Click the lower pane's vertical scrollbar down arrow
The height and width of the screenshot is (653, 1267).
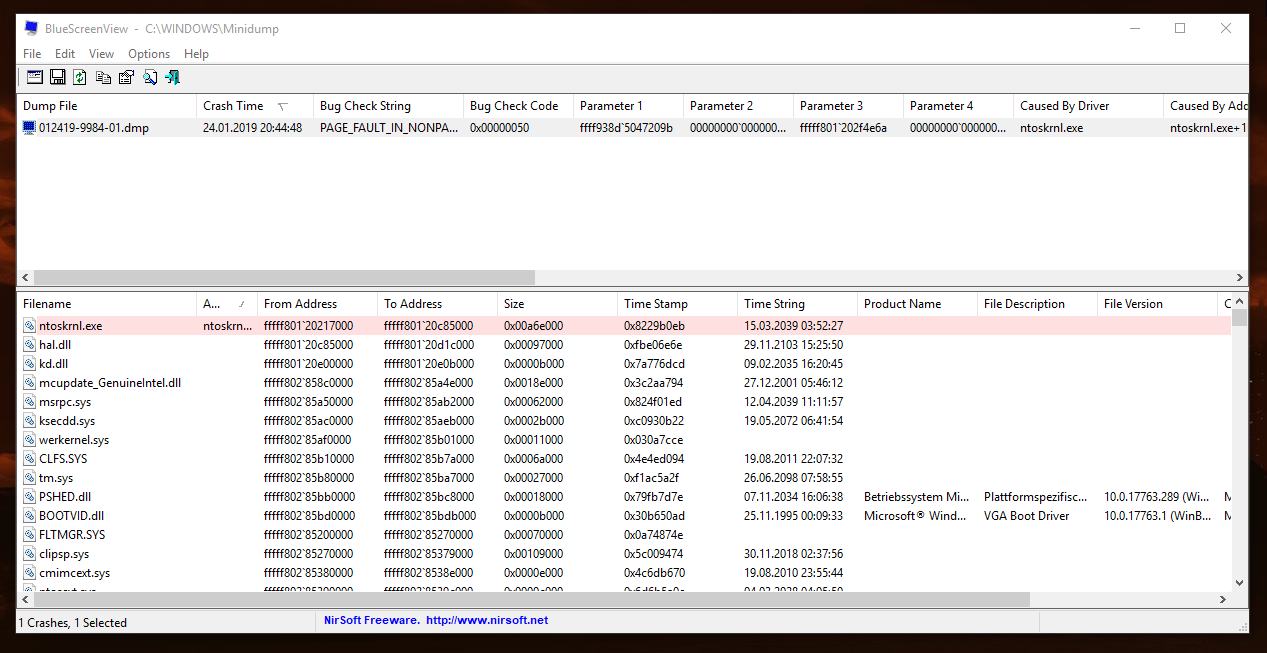tap(1240, 582)
